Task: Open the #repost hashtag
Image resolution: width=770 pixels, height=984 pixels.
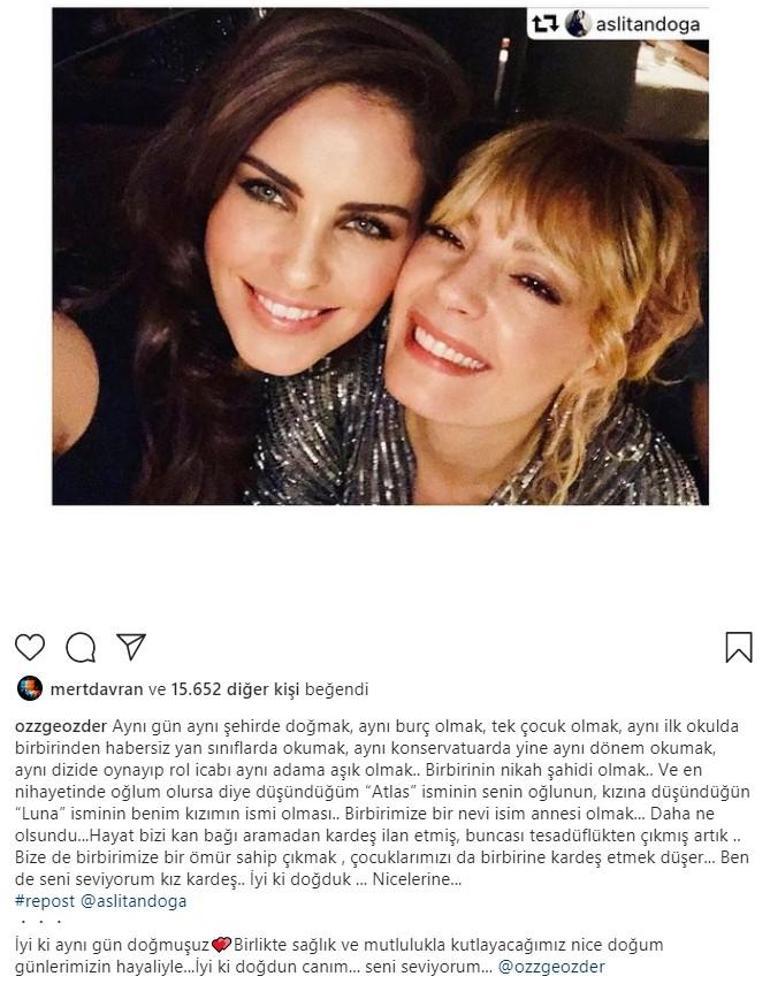Action: [45, 901]
